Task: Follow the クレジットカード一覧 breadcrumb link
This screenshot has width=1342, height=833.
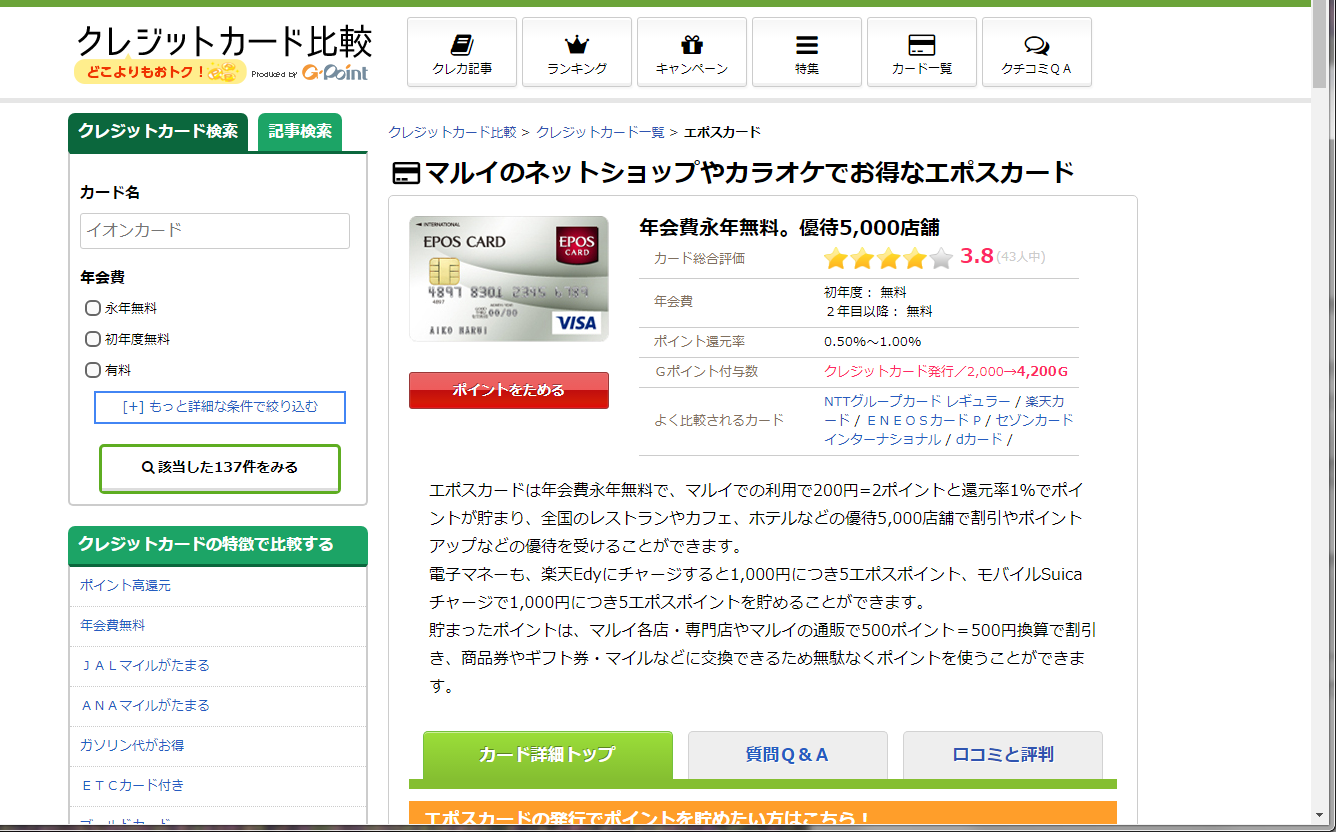Action: pos(600,132)
